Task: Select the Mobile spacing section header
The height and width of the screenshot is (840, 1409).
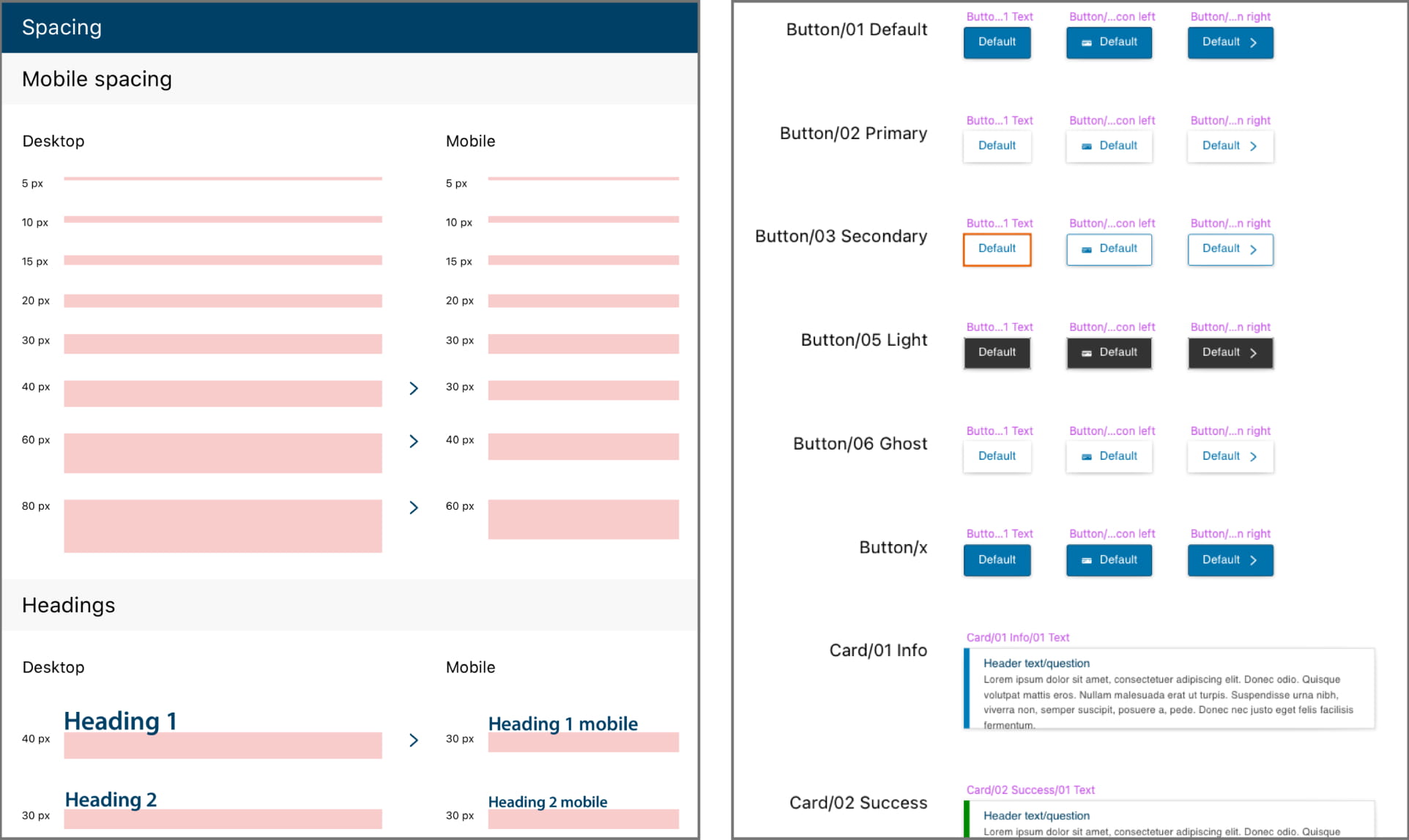Action: [97, 78]
